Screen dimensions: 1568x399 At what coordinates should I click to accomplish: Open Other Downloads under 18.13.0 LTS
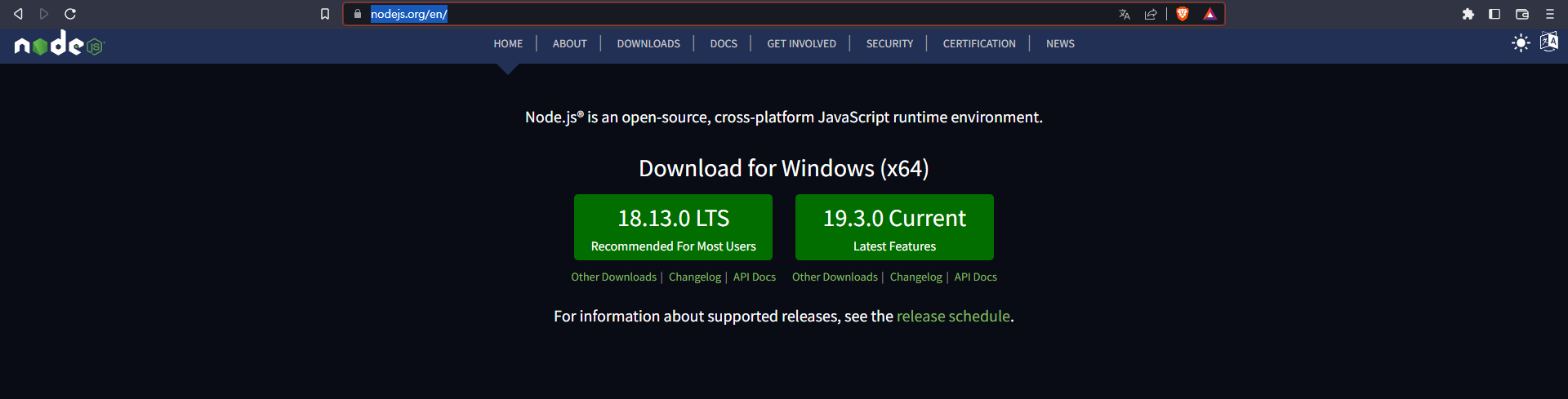[613, 277]
